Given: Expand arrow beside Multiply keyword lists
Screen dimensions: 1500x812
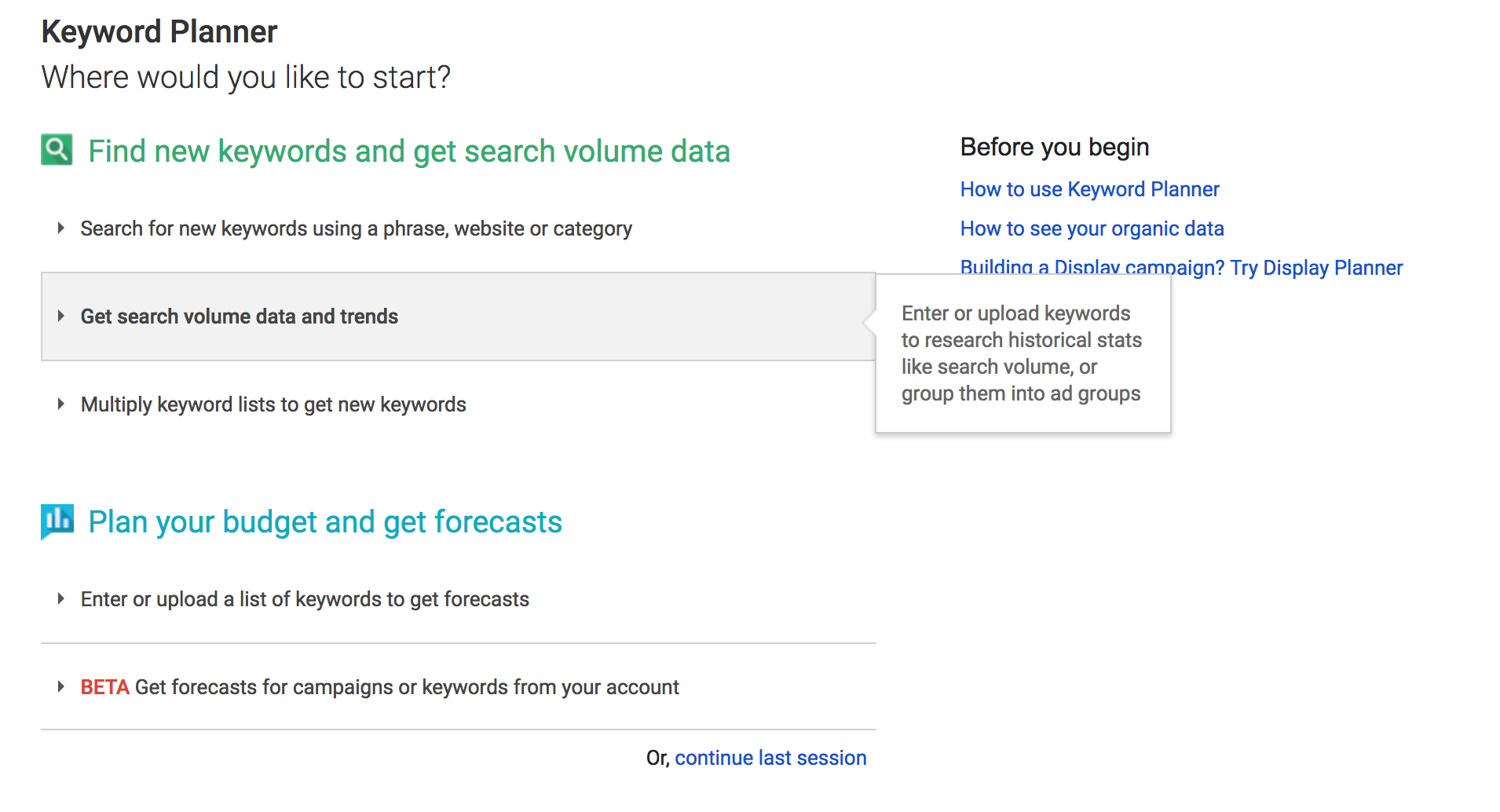Looking at the screenshot, I should [x=60, y=404].
